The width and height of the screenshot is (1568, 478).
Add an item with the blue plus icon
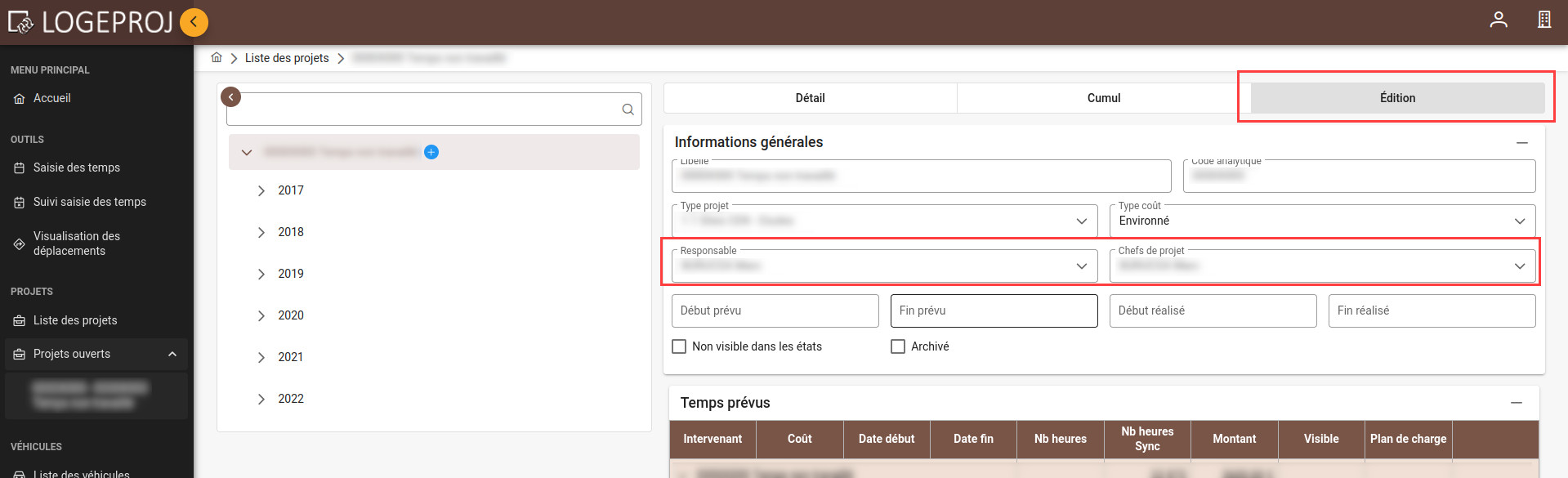431,152
